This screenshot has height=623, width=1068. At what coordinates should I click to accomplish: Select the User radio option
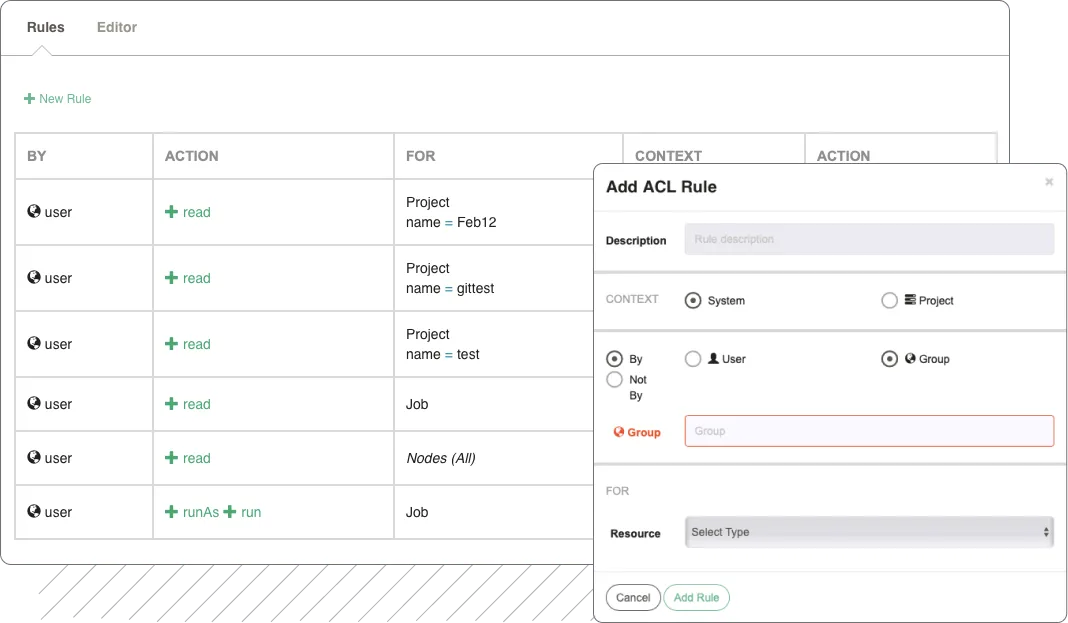click(x=693, y=359)
